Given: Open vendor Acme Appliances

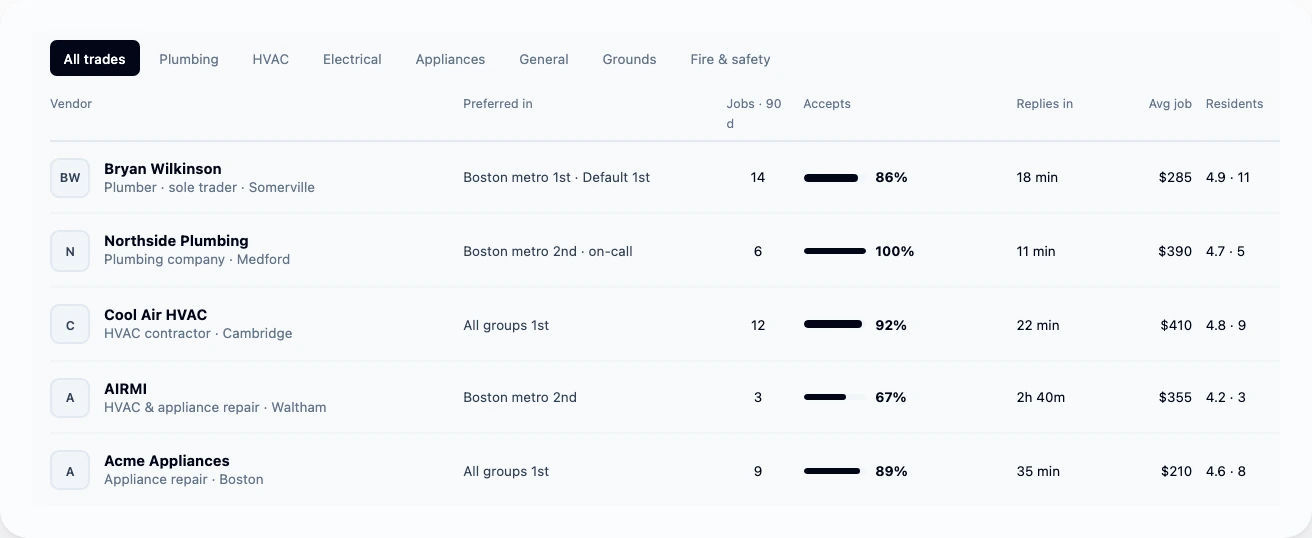Looking at the screenshot, I should point(167,461).
